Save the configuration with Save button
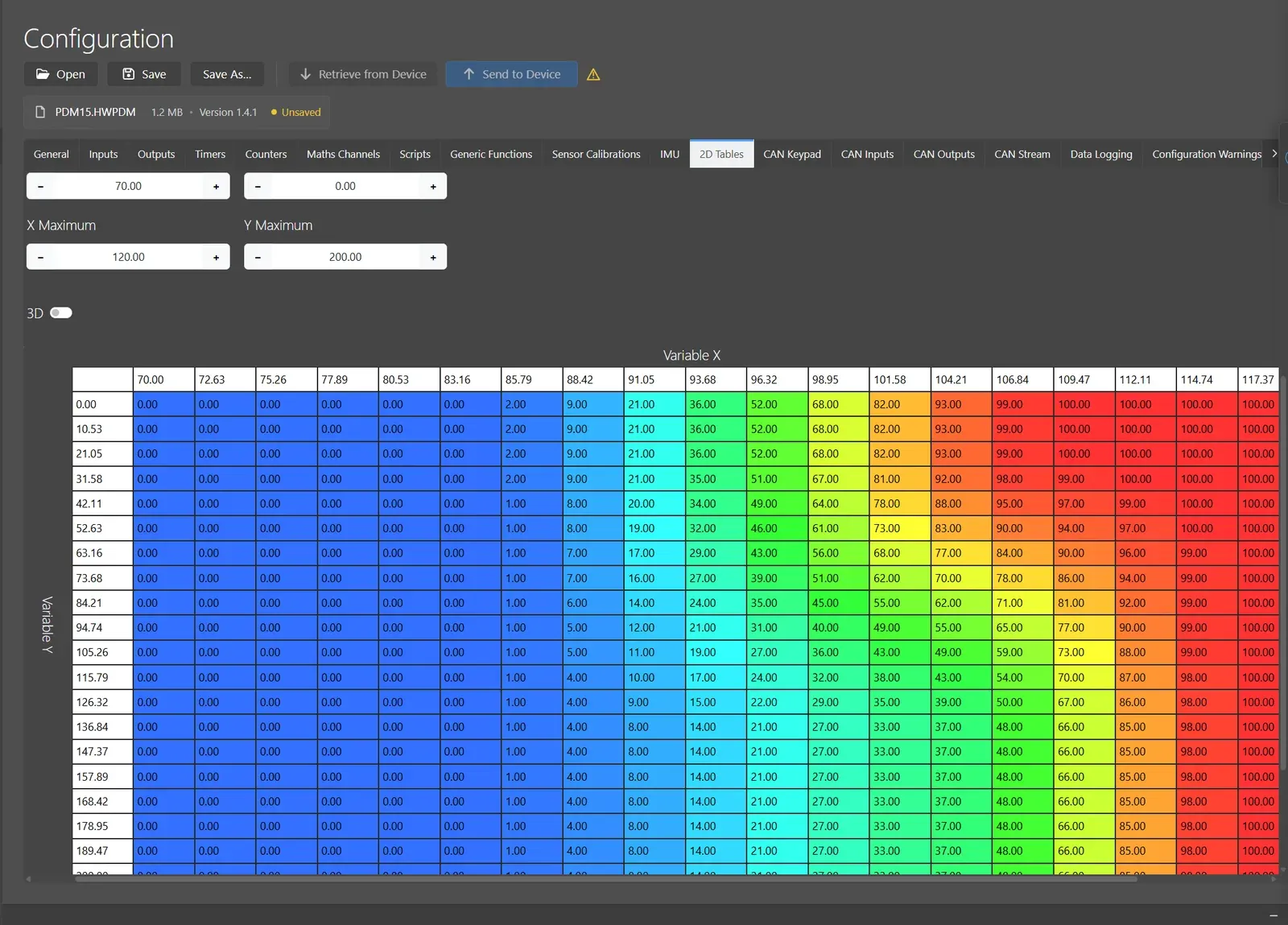Image resolution: width=1288 pixels, height=925 pixels. point(144,74)
